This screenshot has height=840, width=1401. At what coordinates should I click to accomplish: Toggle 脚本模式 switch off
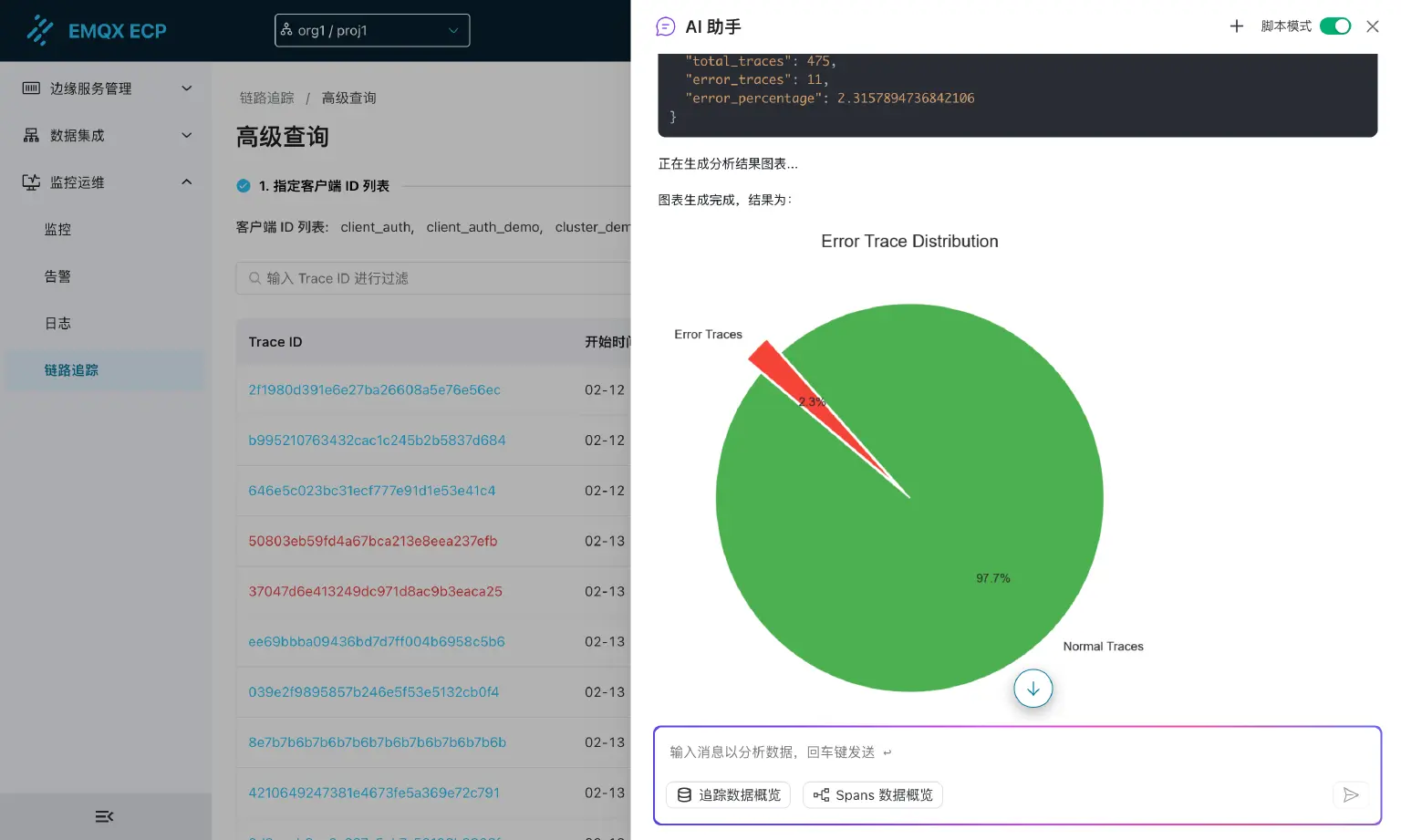tap(1335, 26)
